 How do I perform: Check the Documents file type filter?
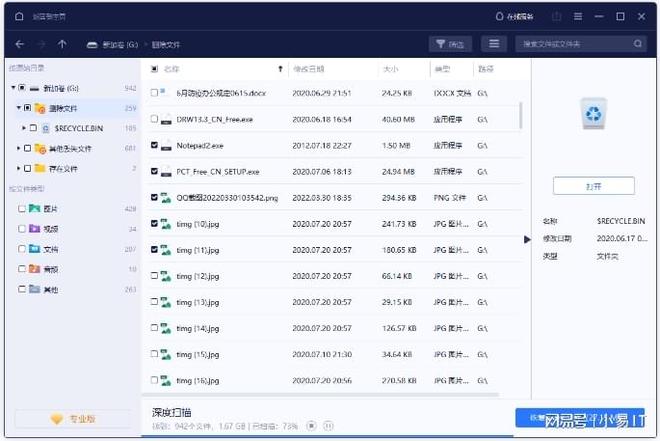click(x=22, y=249)
